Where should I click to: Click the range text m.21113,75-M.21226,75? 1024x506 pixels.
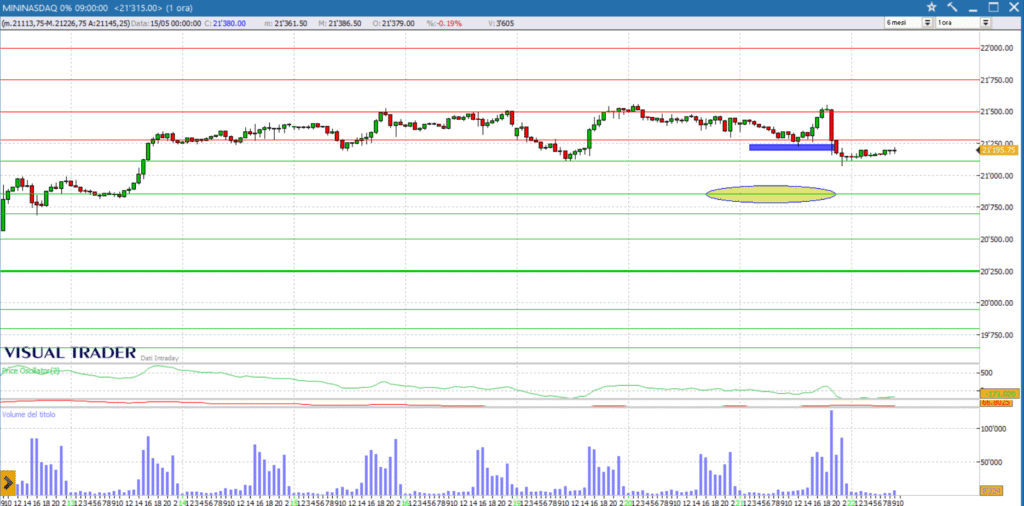[x=46, y=24]
